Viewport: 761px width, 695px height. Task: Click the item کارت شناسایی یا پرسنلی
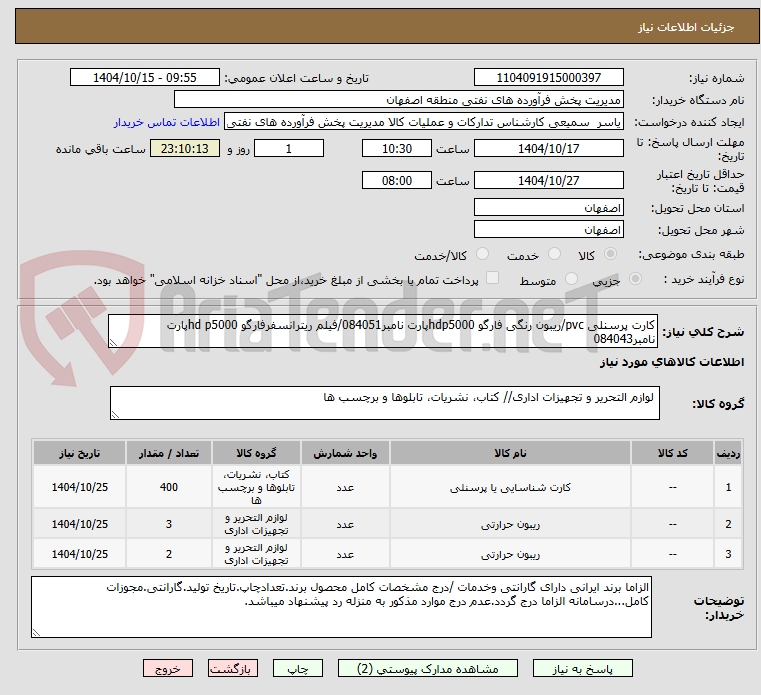pyautogui.click(x=510, y=487)
